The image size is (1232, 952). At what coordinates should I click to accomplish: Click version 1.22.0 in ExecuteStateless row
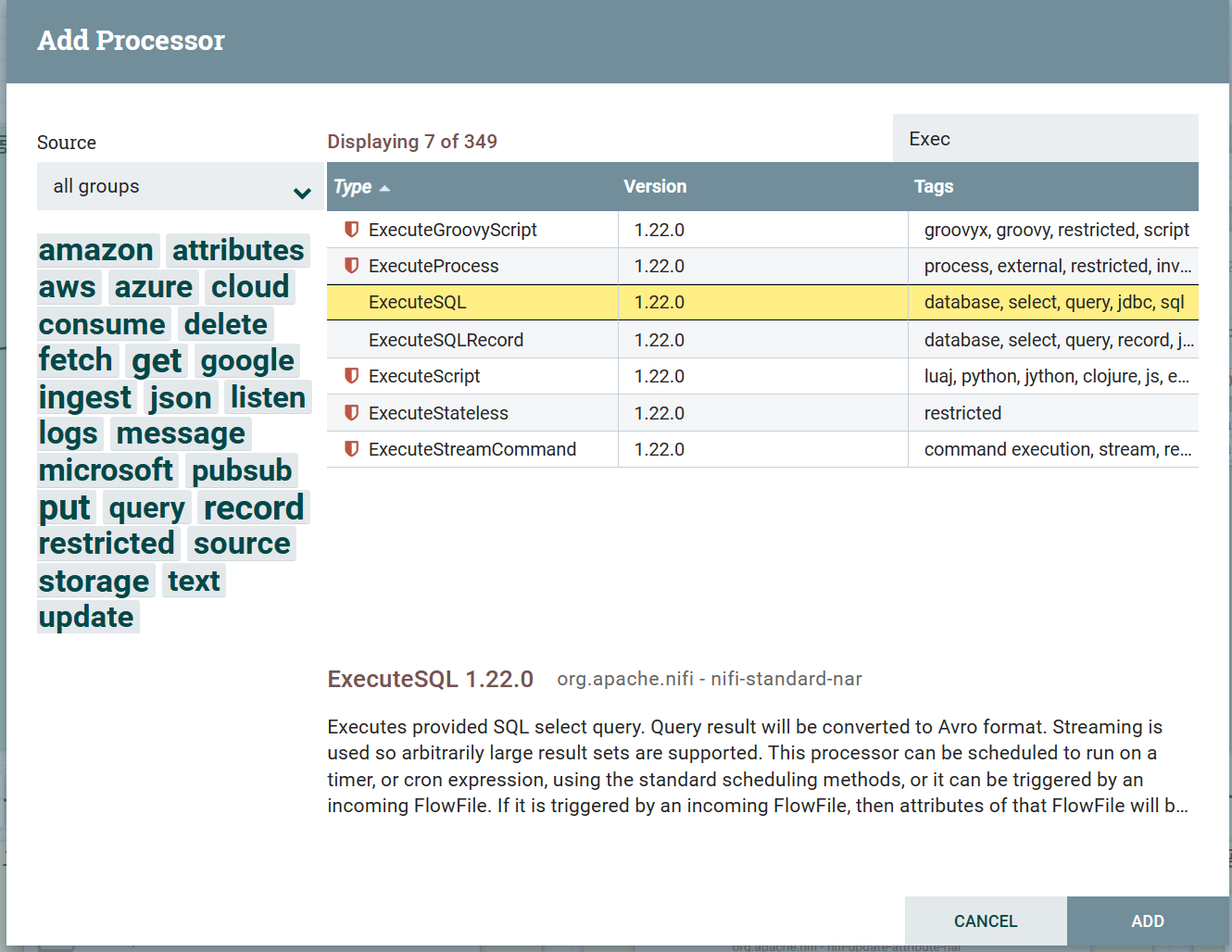click(x=660, y=413)
